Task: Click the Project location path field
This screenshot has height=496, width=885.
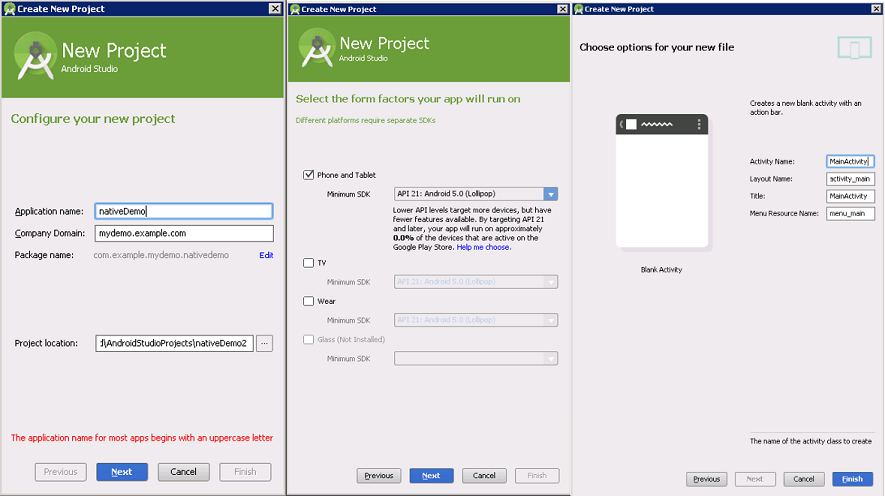Action: click(x=174, y=343)
